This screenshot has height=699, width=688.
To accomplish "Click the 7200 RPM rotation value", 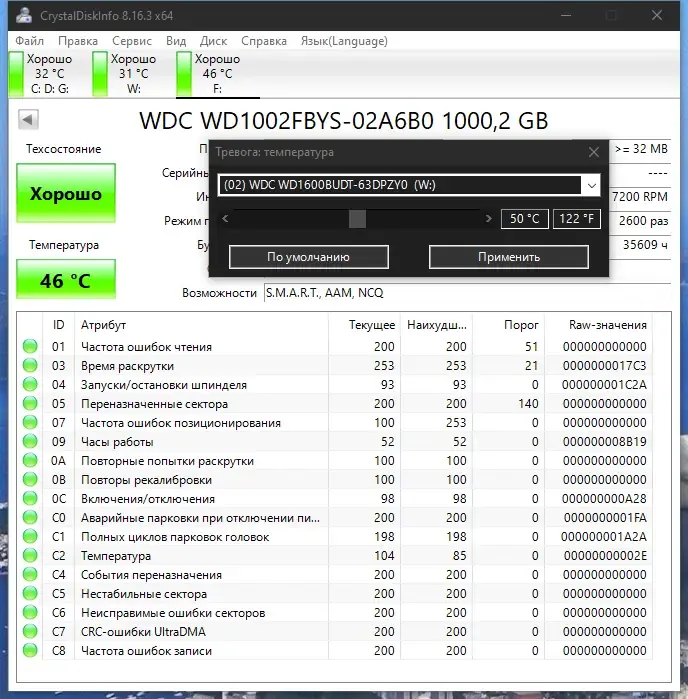I will pyautogui.click(x=640, y=197).
